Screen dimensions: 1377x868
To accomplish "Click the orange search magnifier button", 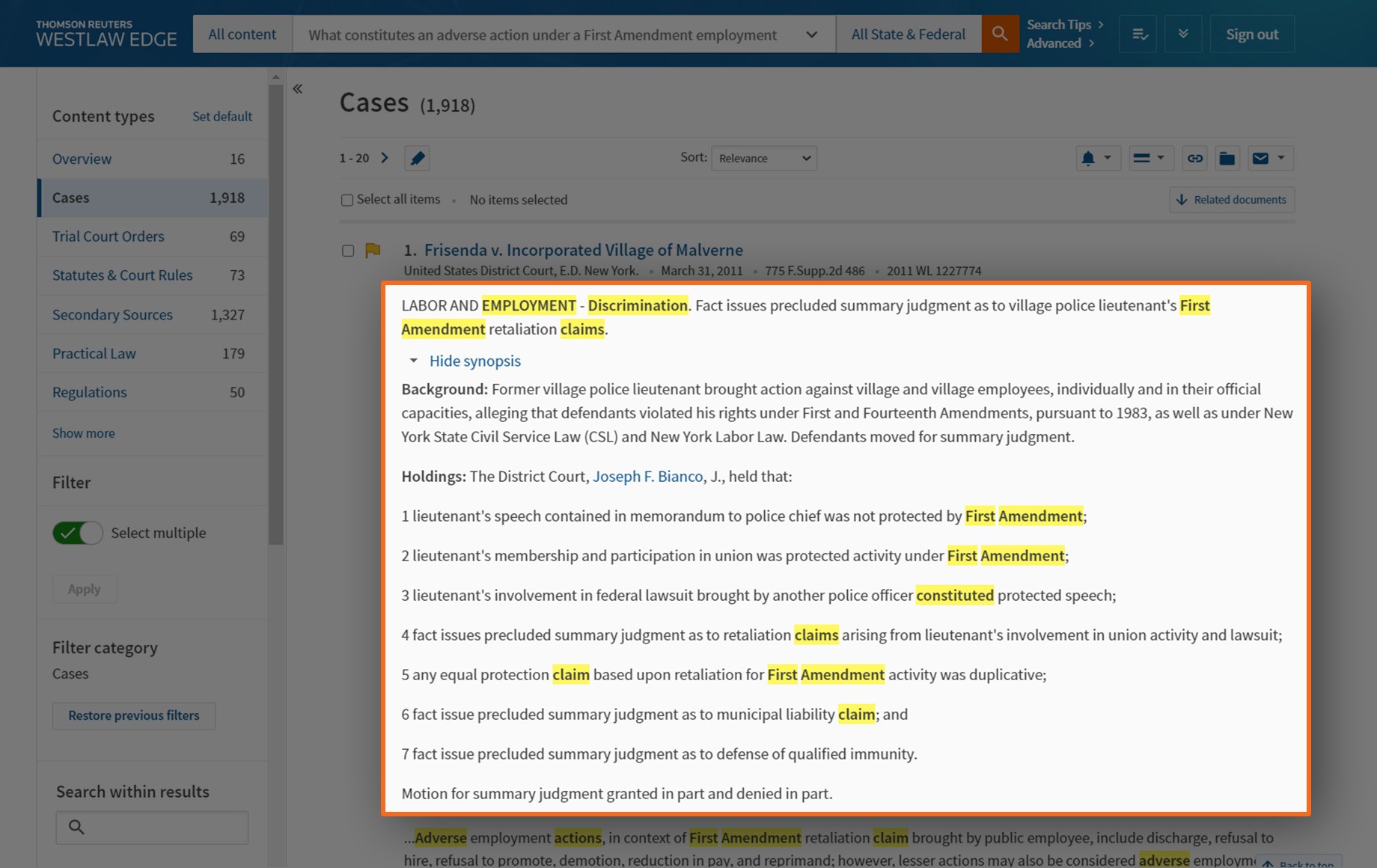I will [1000, 34].
